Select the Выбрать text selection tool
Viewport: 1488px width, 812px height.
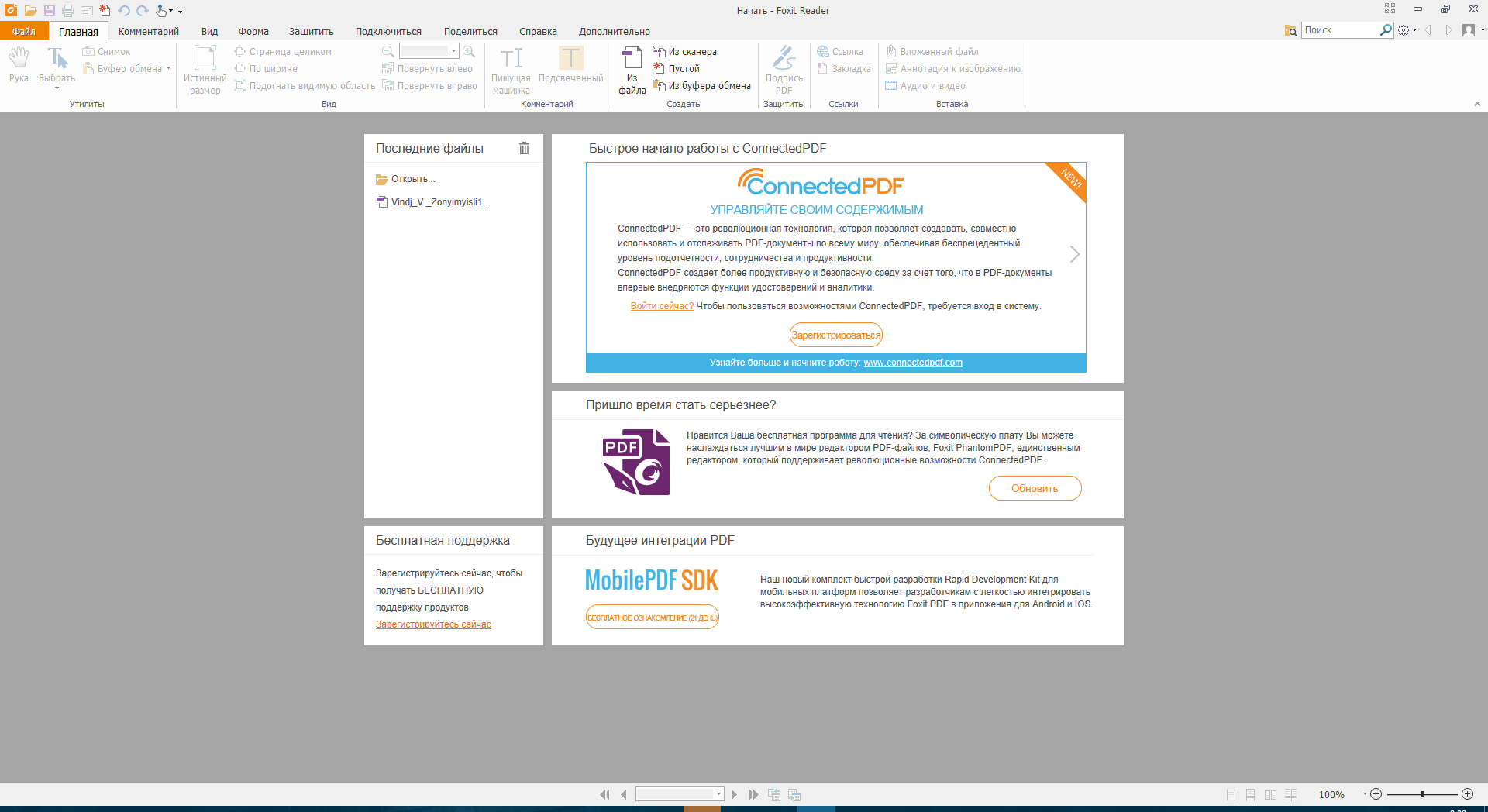tap(57, 67)
